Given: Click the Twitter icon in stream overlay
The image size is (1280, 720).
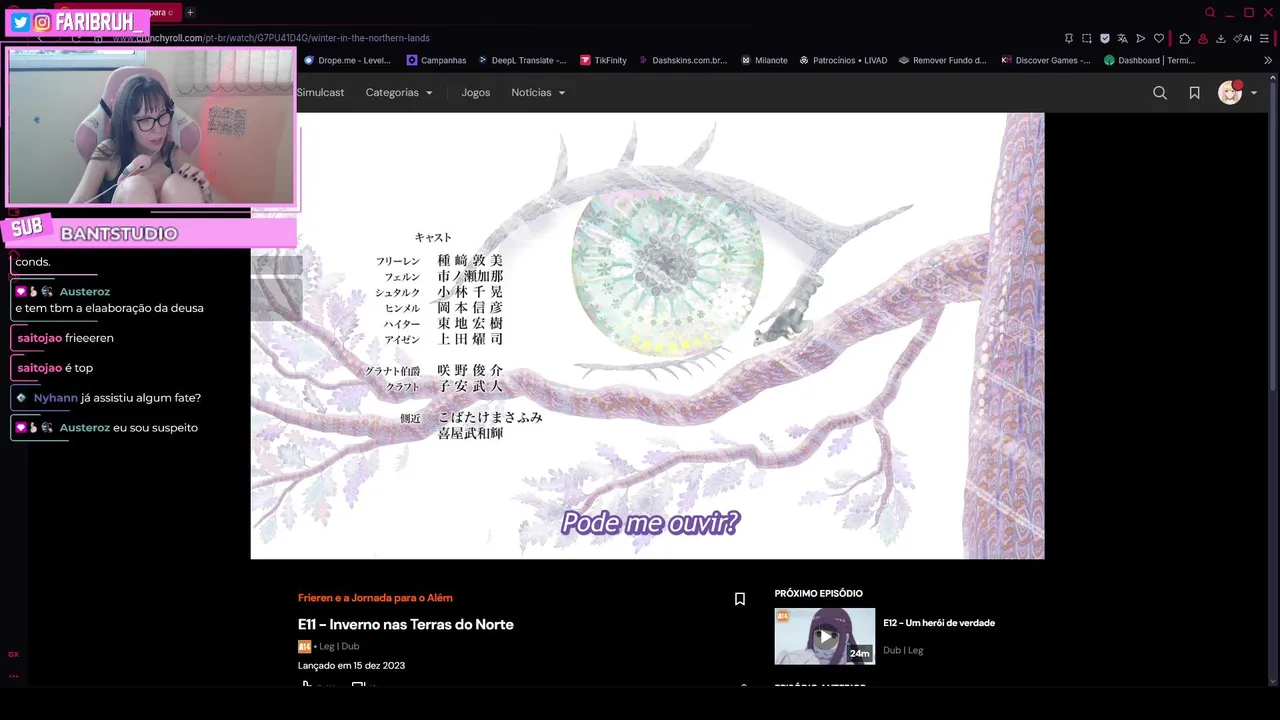Looking at the screenshot, I should click(x=20, y=22).
